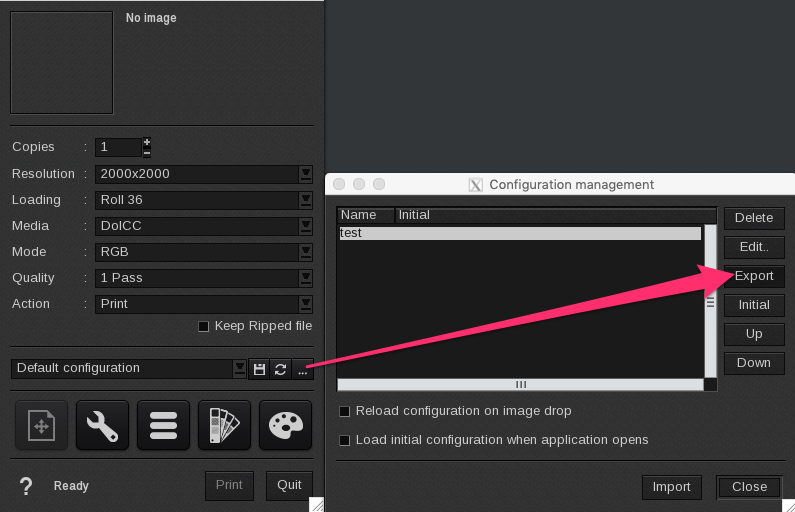Open the wrench settings tool

pyautogui.click(x=102, y=426)
